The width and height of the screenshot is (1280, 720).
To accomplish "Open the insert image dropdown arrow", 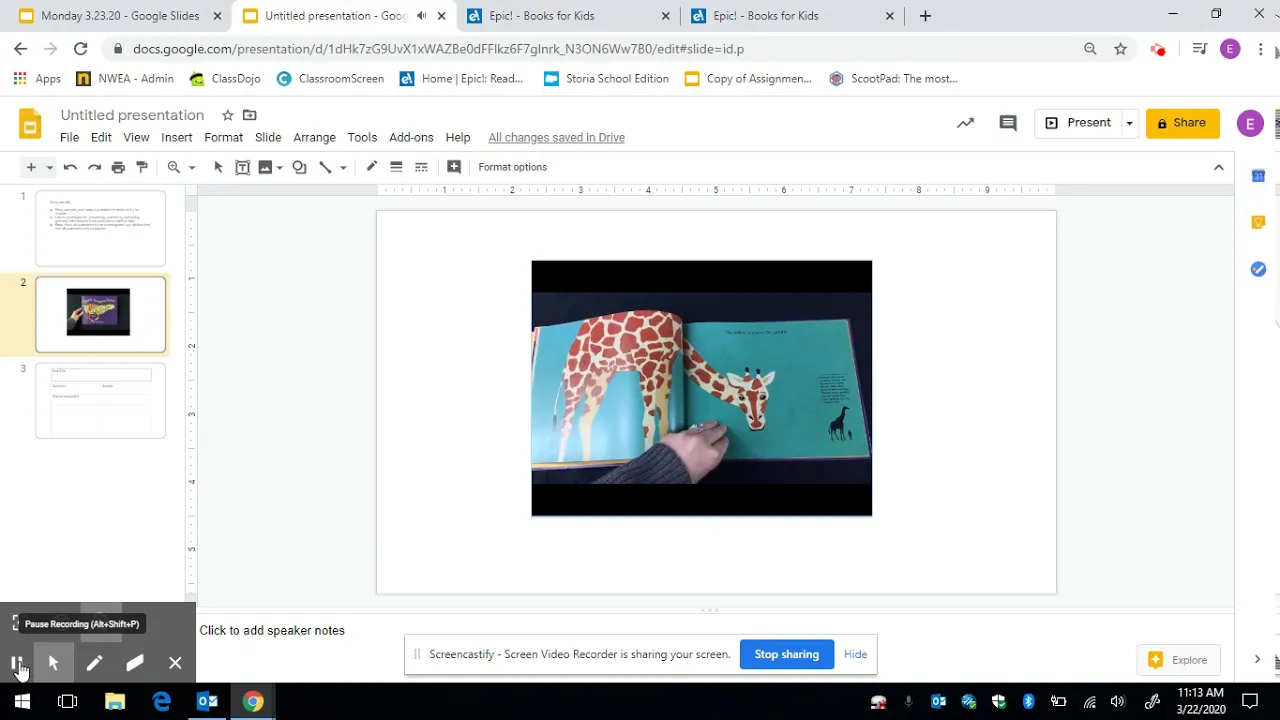I will [x=280, y=167].
